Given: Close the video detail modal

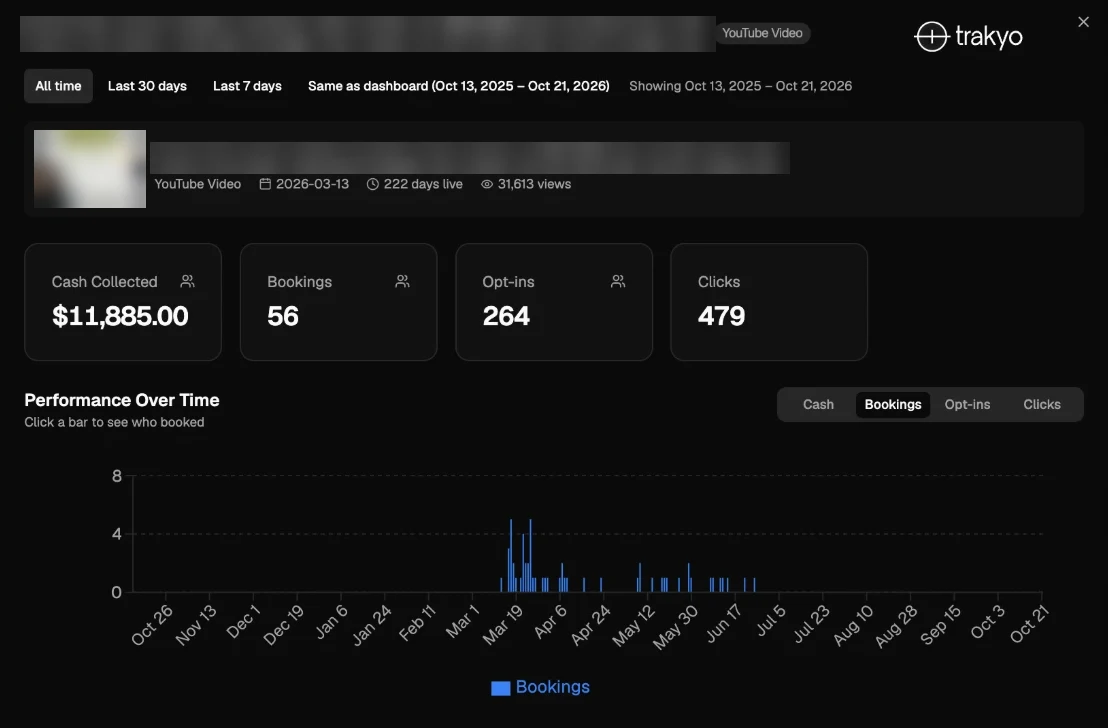Looking at the screenshot, I should tap(1083, 22).
